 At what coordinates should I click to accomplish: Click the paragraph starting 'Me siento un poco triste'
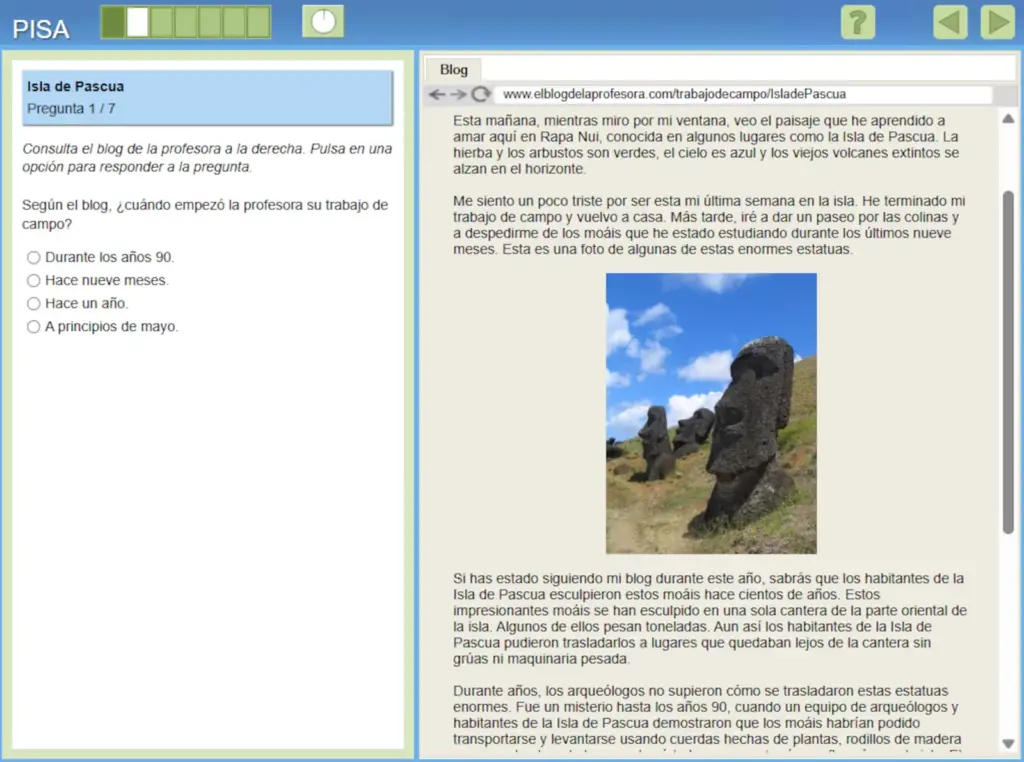tap(709, 225)
